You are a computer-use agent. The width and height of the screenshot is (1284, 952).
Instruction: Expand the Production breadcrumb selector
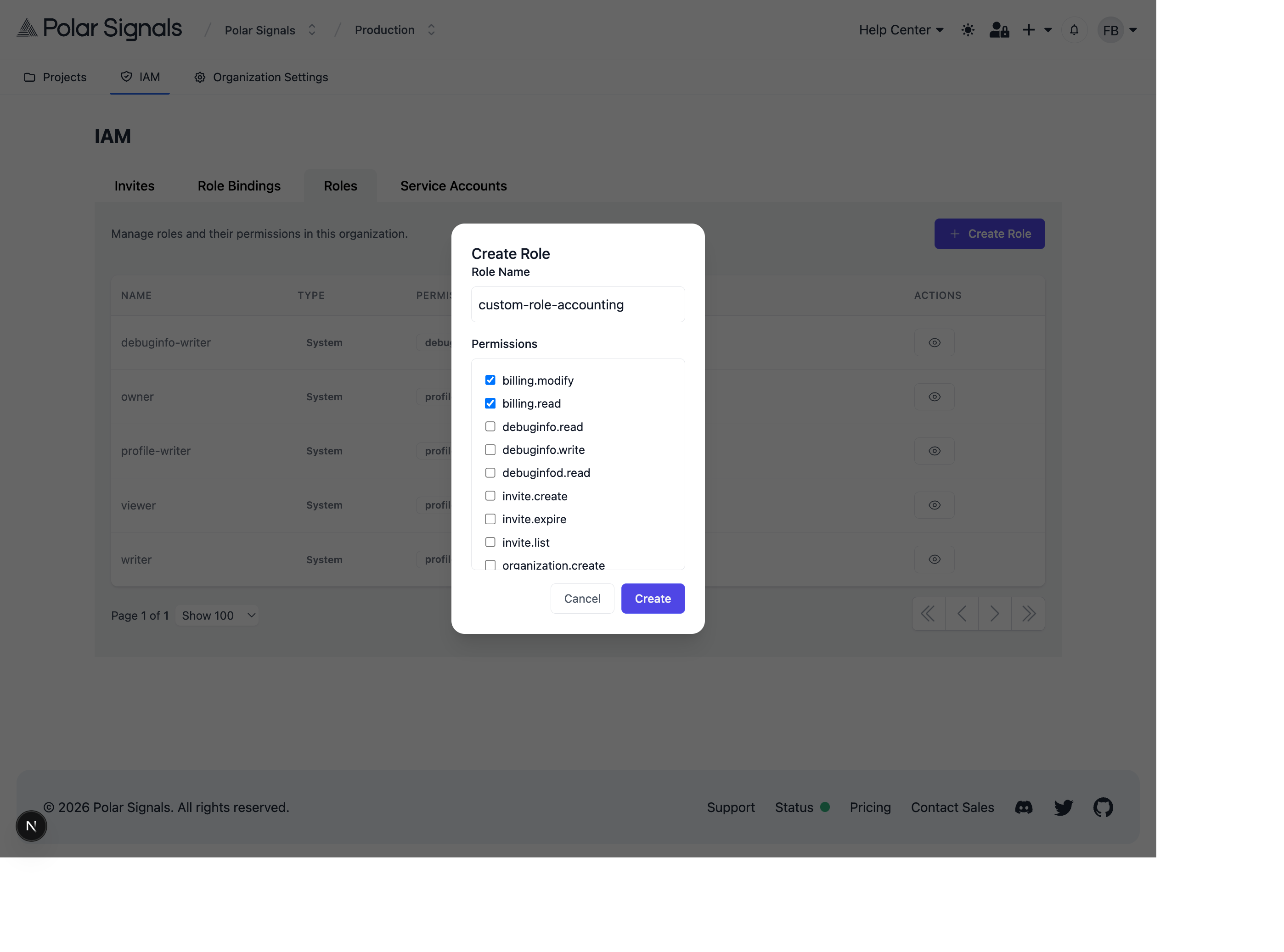pos(431,29)
